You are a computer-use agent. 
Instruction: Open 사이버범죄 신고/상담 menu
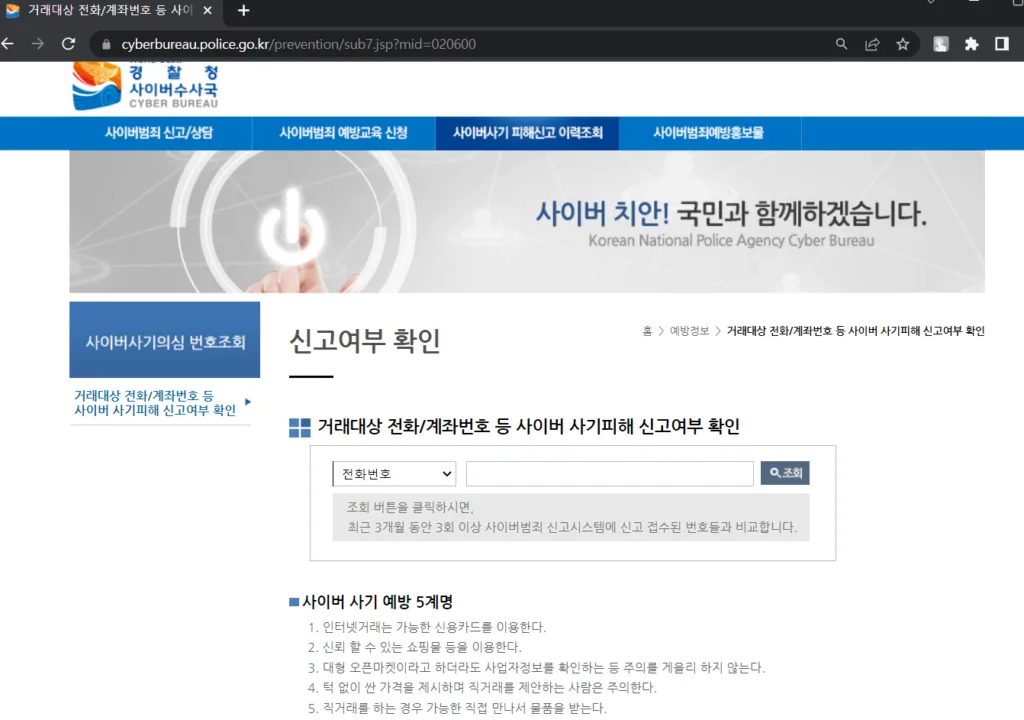pos(159,133)
